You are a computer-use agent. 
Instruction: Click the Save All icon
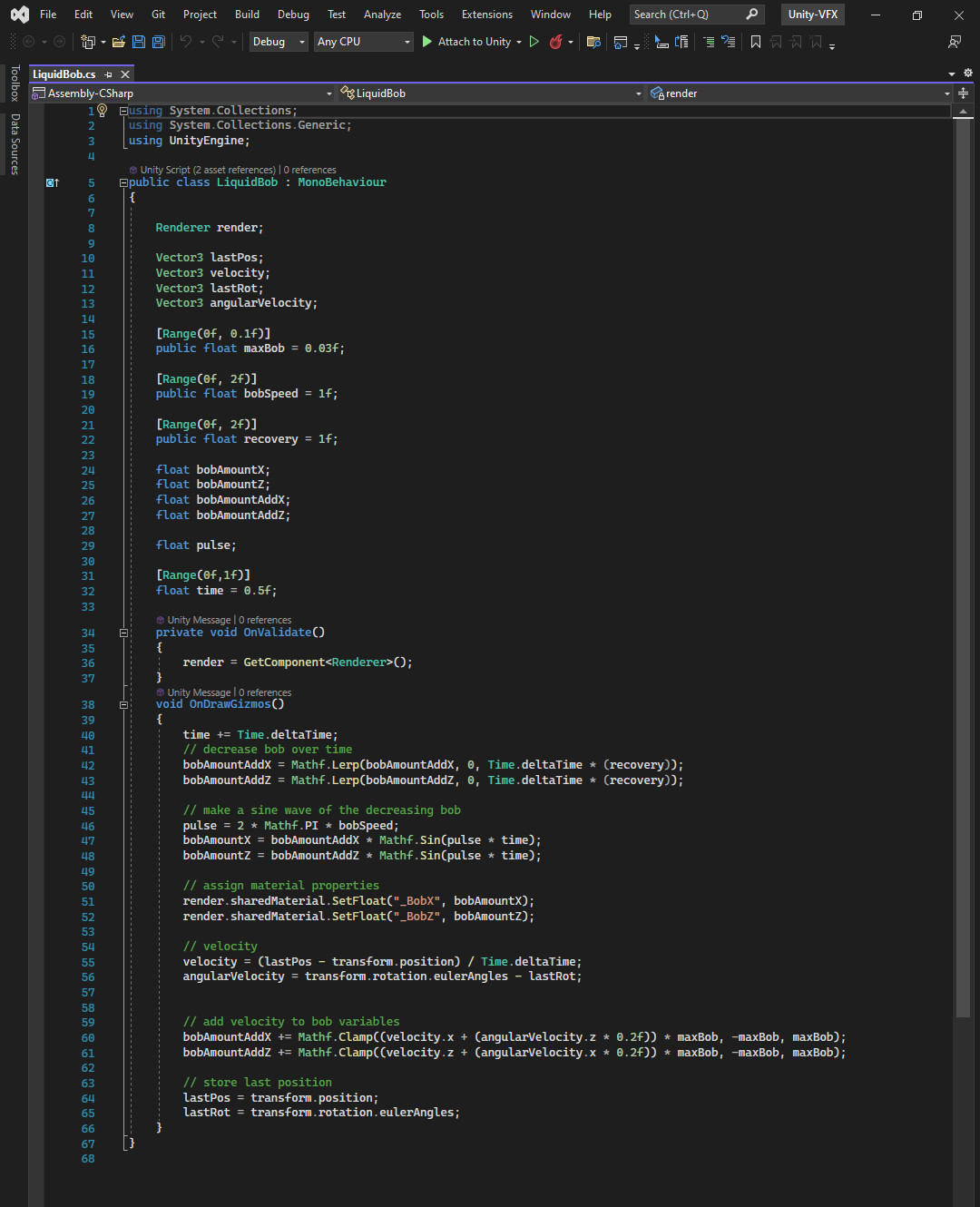pos(158,42)
